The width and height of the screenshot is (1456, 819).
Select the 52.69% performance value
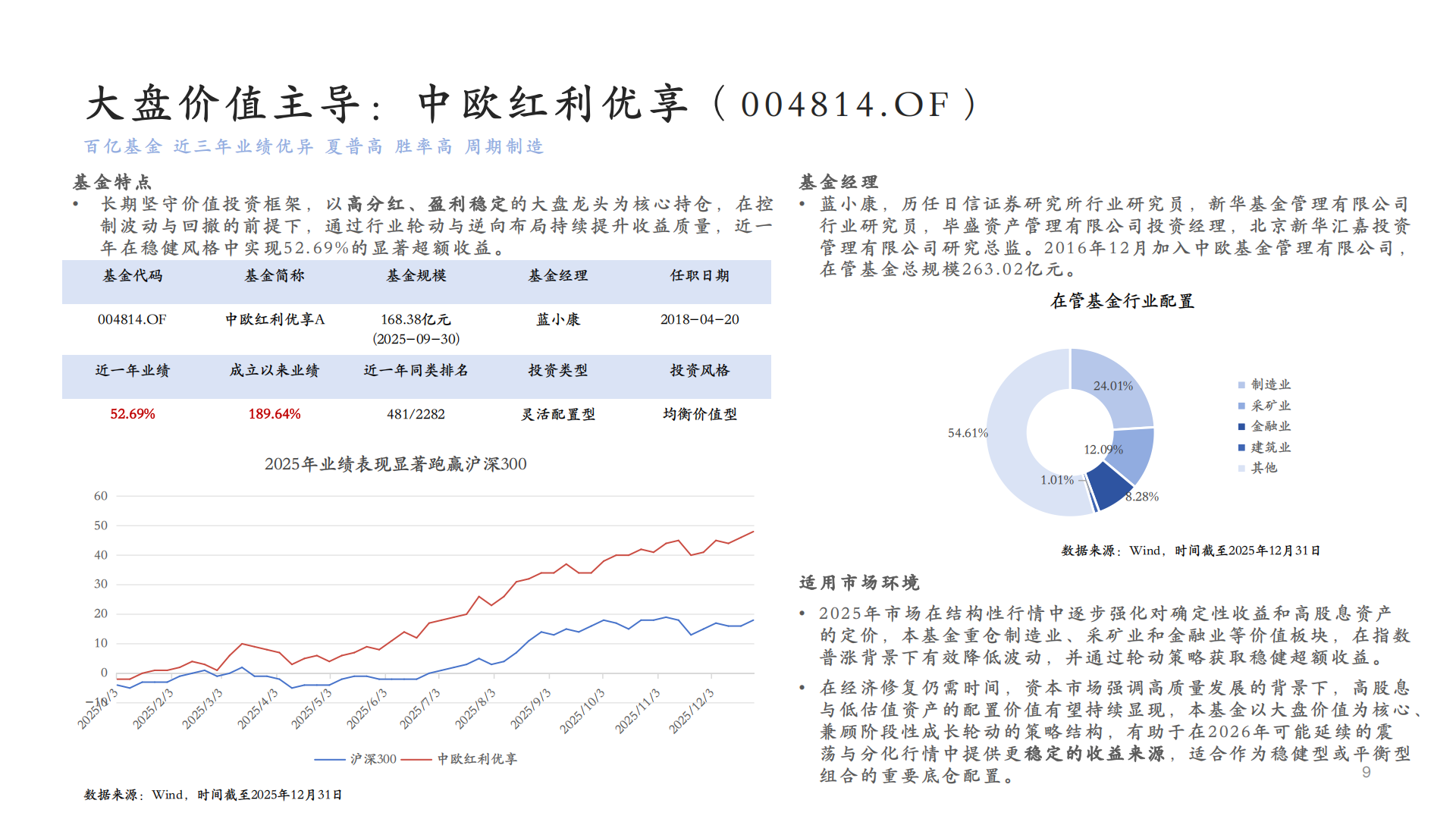133,414
